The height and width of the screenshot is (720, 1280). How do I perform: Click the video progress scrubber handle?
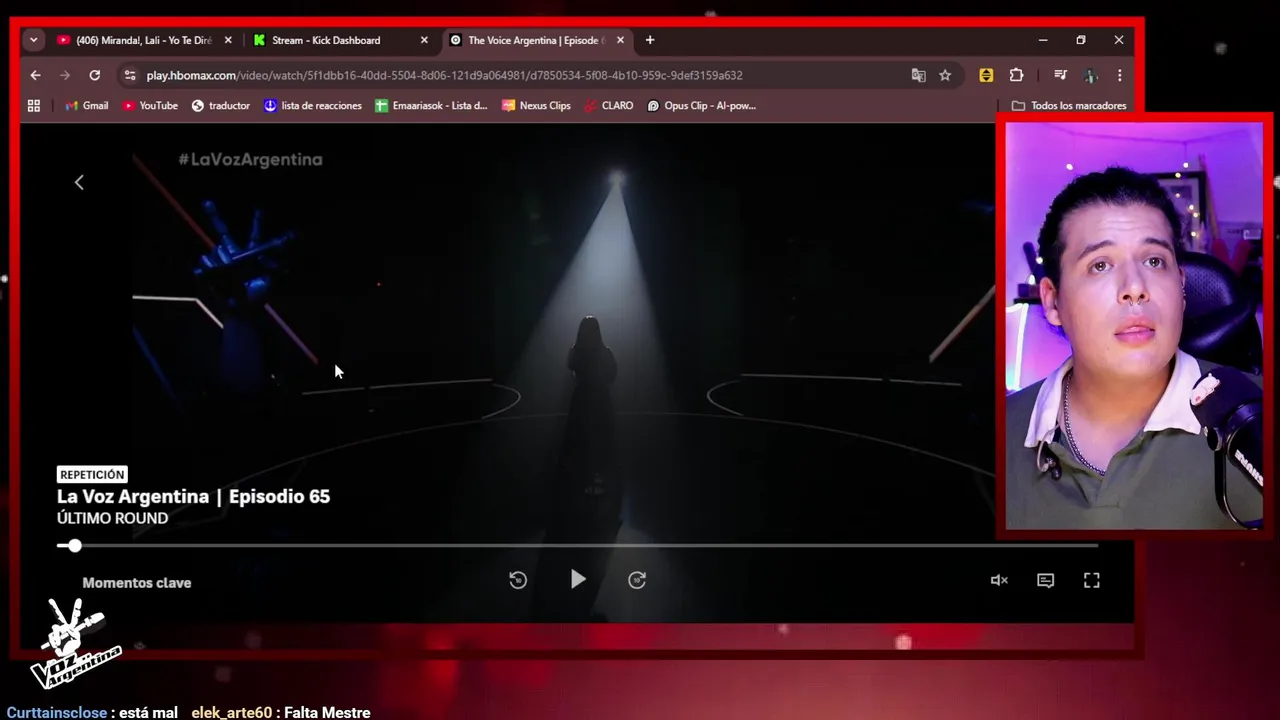click(x=74, y=545)
